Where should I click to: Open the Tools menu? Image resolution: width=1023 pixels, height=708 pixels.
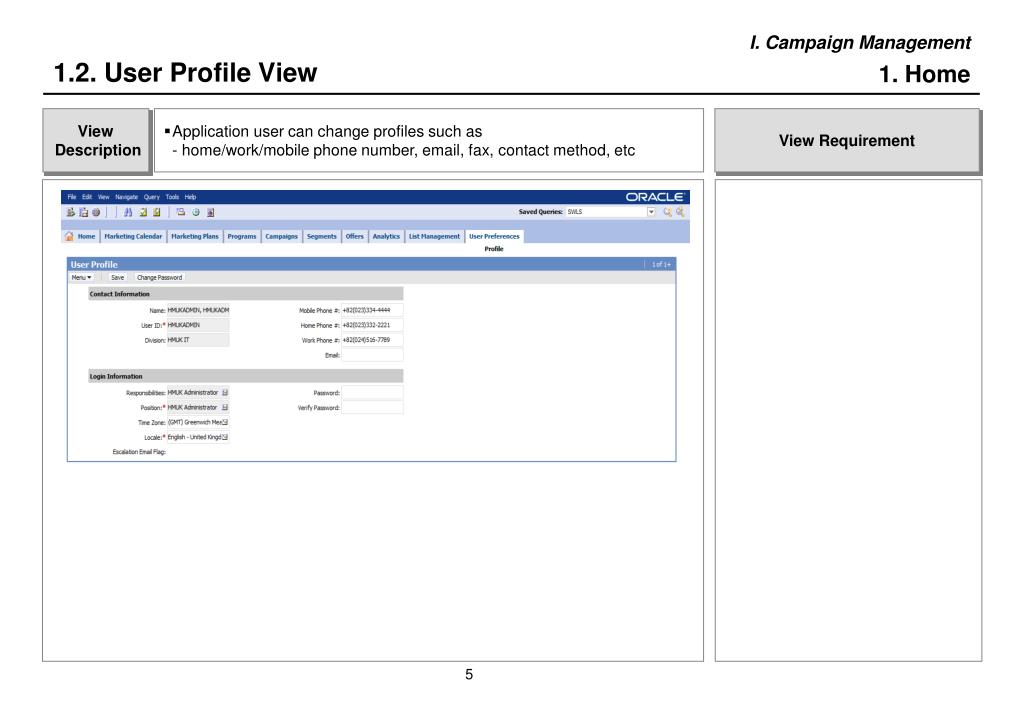(x=172, y=197)
